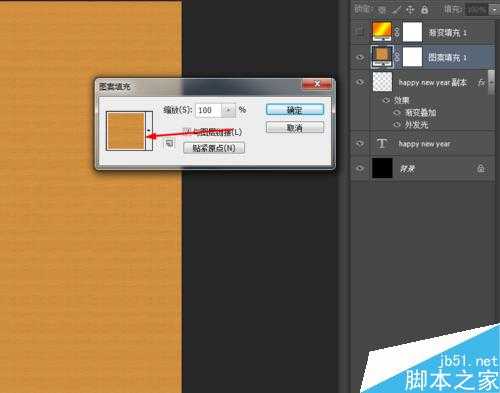Click the create new preset from pattern icon
Screen dimensions: 500x393
169,144
